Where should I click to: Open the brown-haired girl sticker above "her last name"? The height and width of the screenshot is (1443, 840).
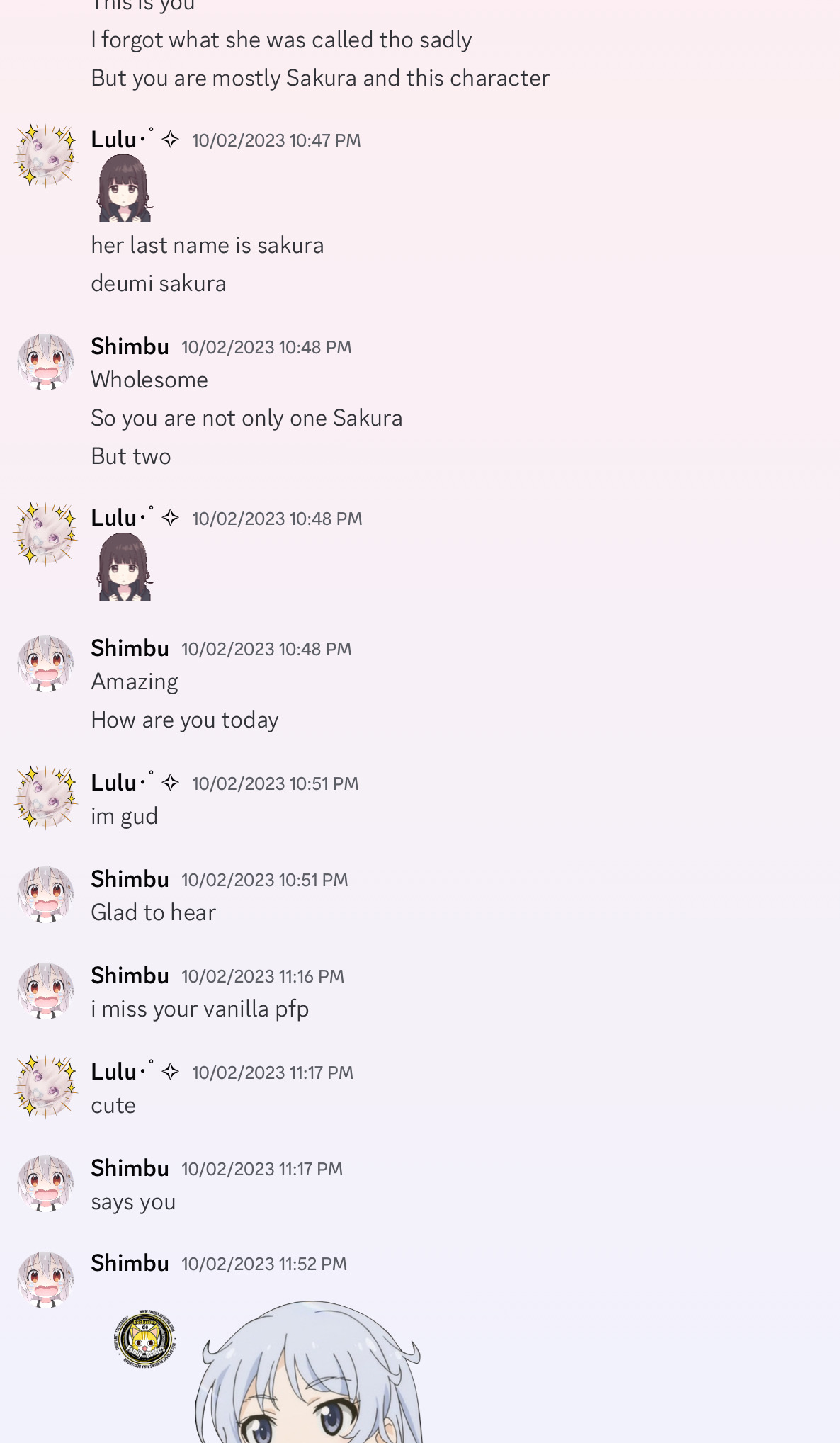(125, 188)
